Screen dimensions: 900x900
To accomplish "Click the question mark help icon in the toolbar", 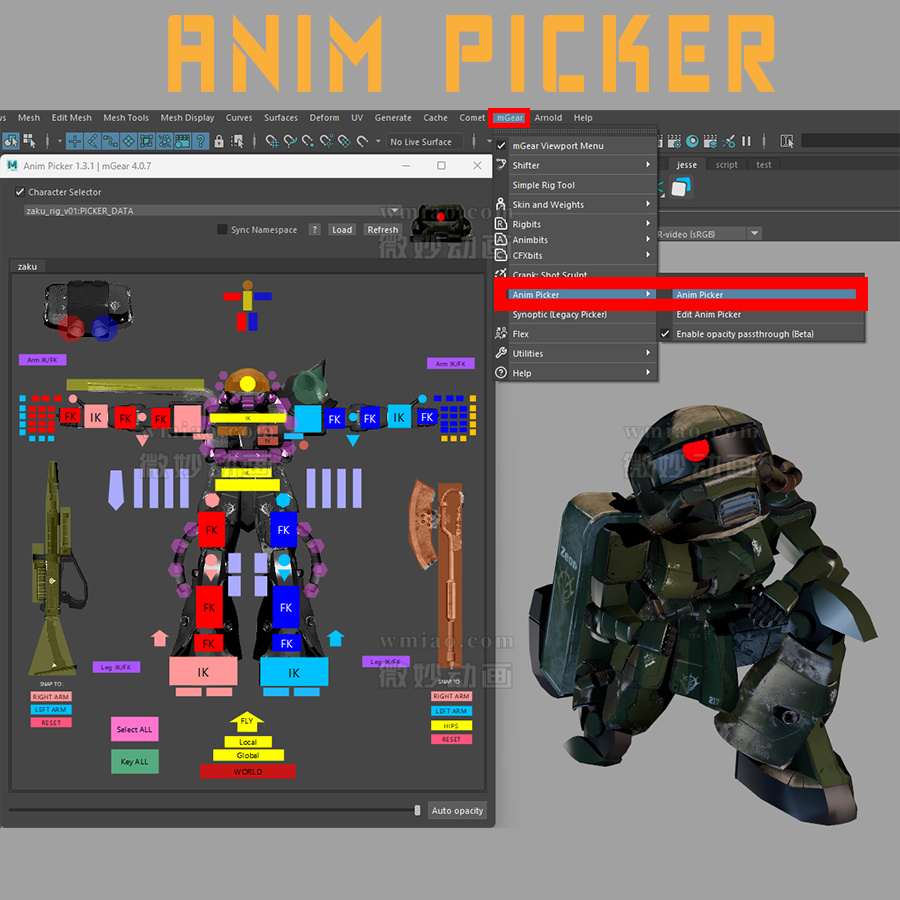I will click(x=200, y=141).
